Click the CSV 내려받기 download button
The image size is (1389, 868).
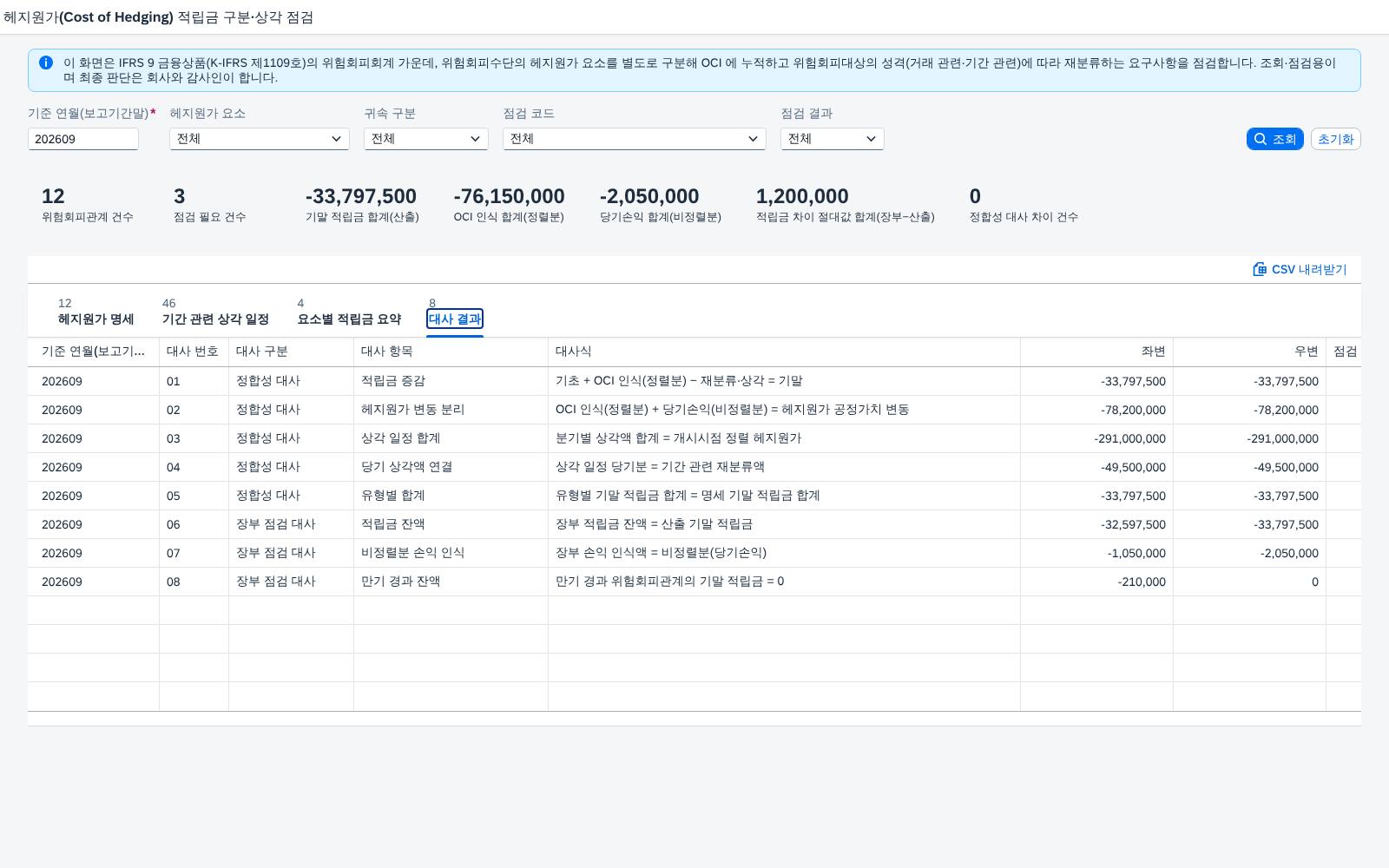click(1300, 269)
